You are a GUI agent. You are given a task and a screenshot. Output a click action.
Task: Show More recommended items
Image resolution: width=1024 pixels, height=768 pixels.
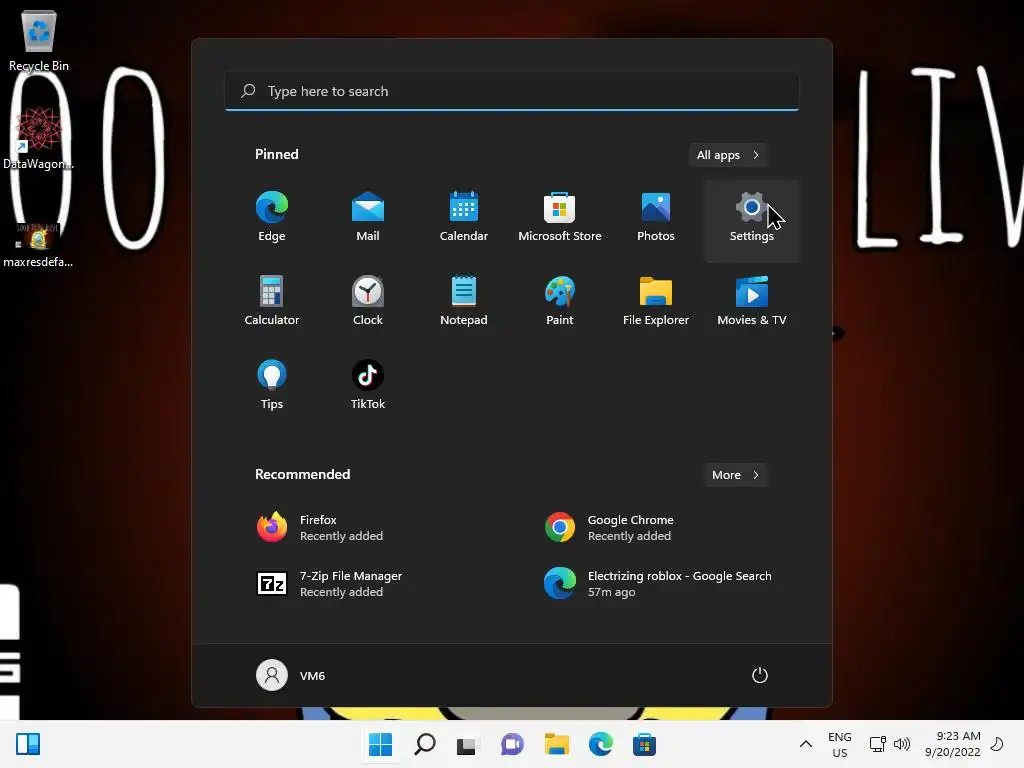(735, 475)
